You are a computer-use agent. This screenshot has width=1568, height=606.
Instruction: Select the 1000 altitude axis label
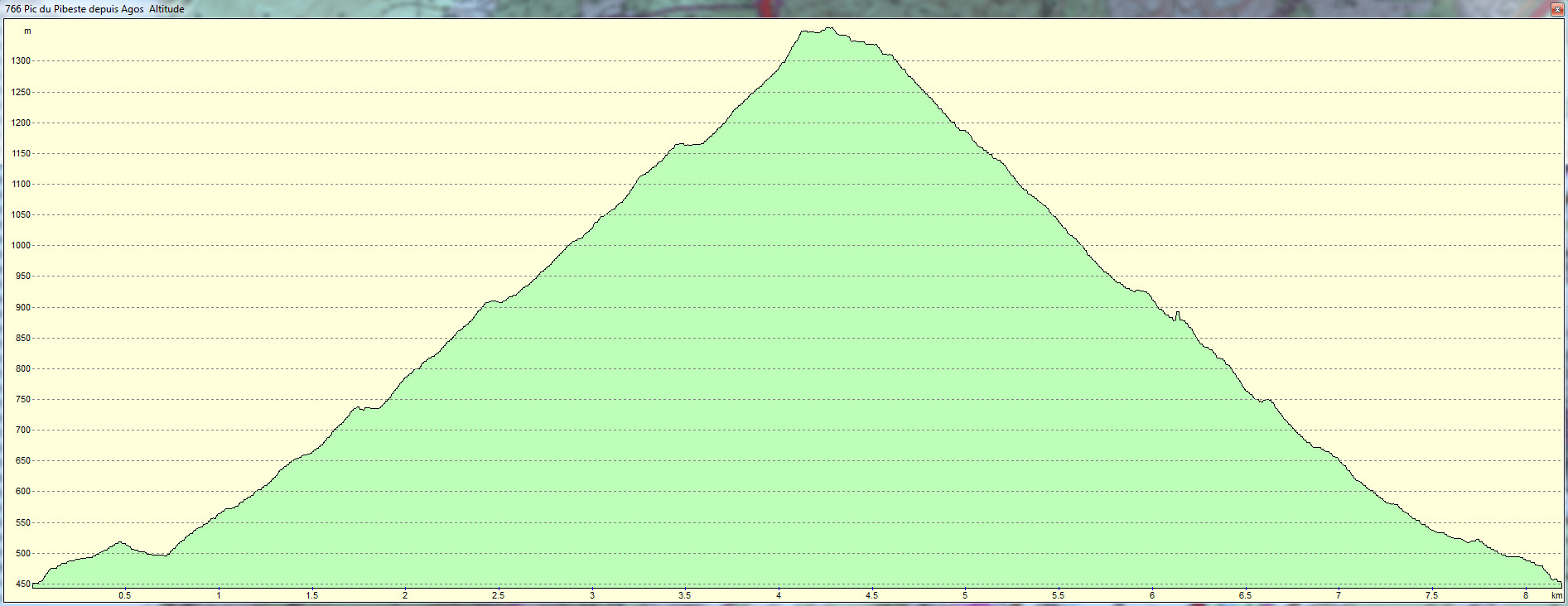click(21, 246)
